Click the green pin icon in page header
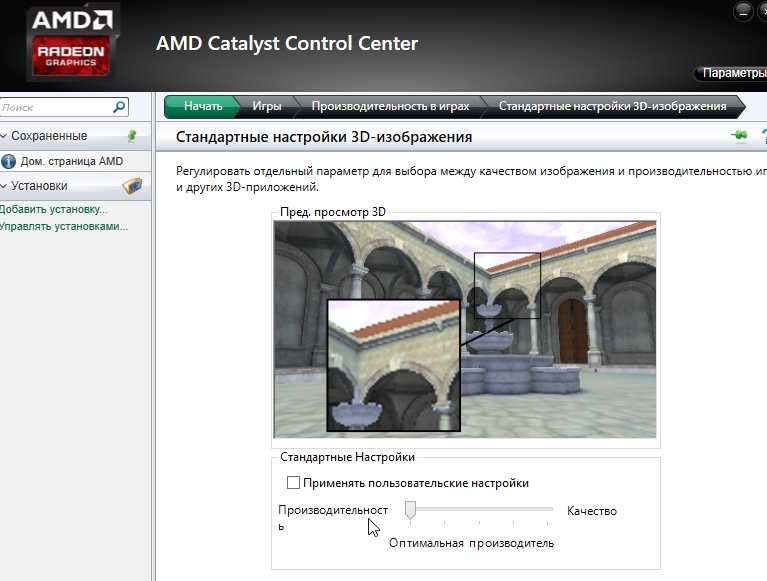Viewport: 767px width, 581px height. [741, 135]
